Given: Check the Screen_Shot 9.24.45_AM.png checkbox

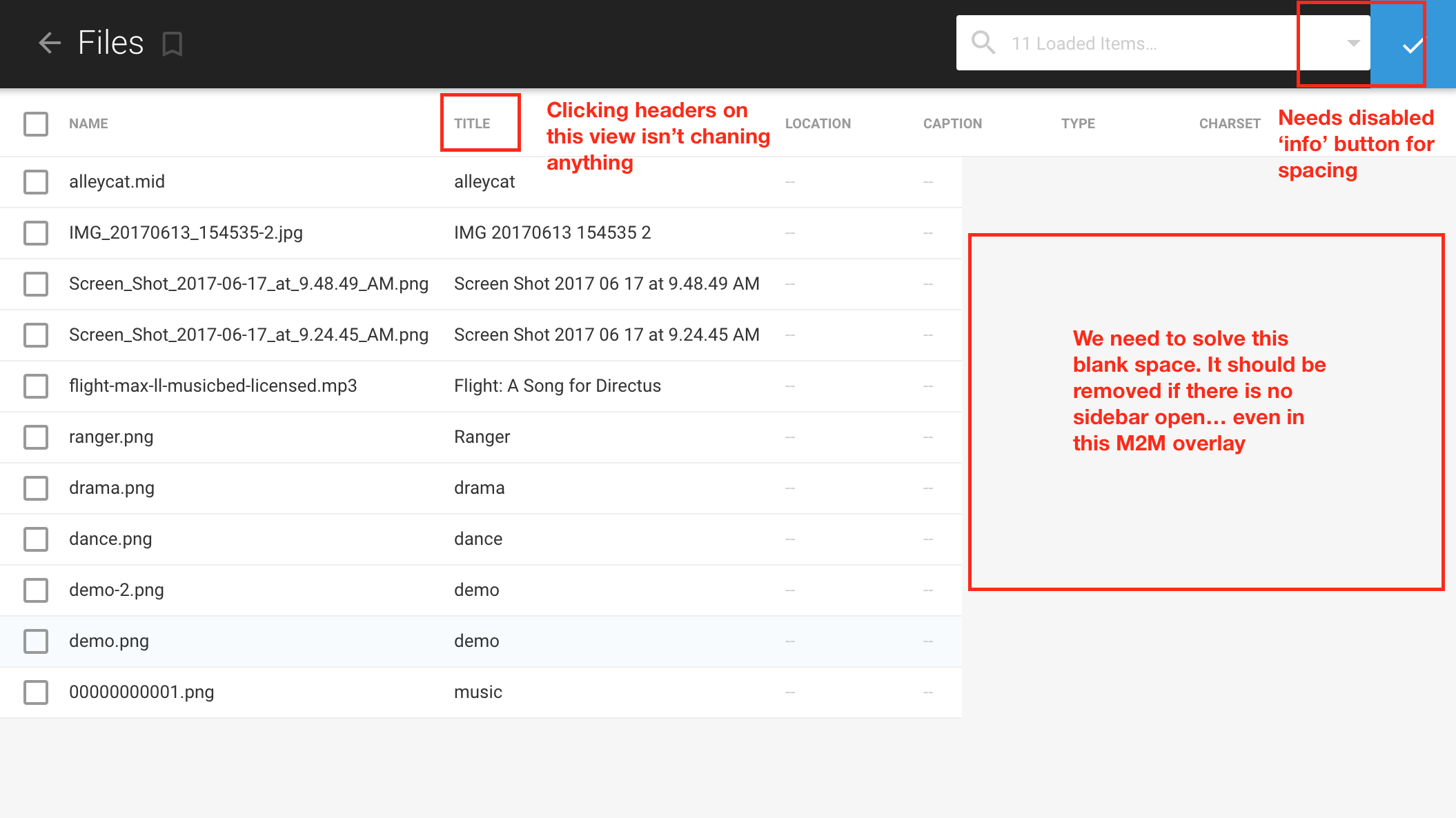Looking at the screenshot, I should pyautogui.click(x=36, y=335).
